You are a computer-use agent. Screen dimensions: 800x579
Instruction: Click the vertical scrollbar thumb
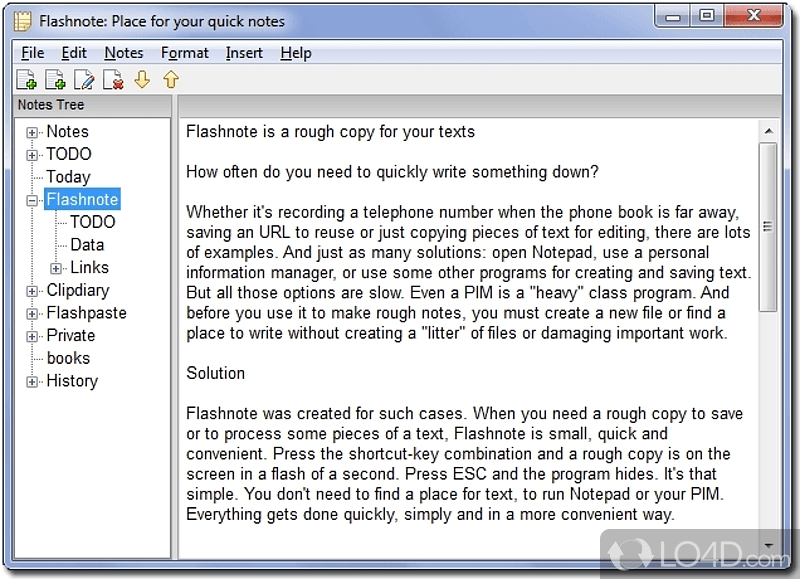pyautogui.click(x=768, y=227)
